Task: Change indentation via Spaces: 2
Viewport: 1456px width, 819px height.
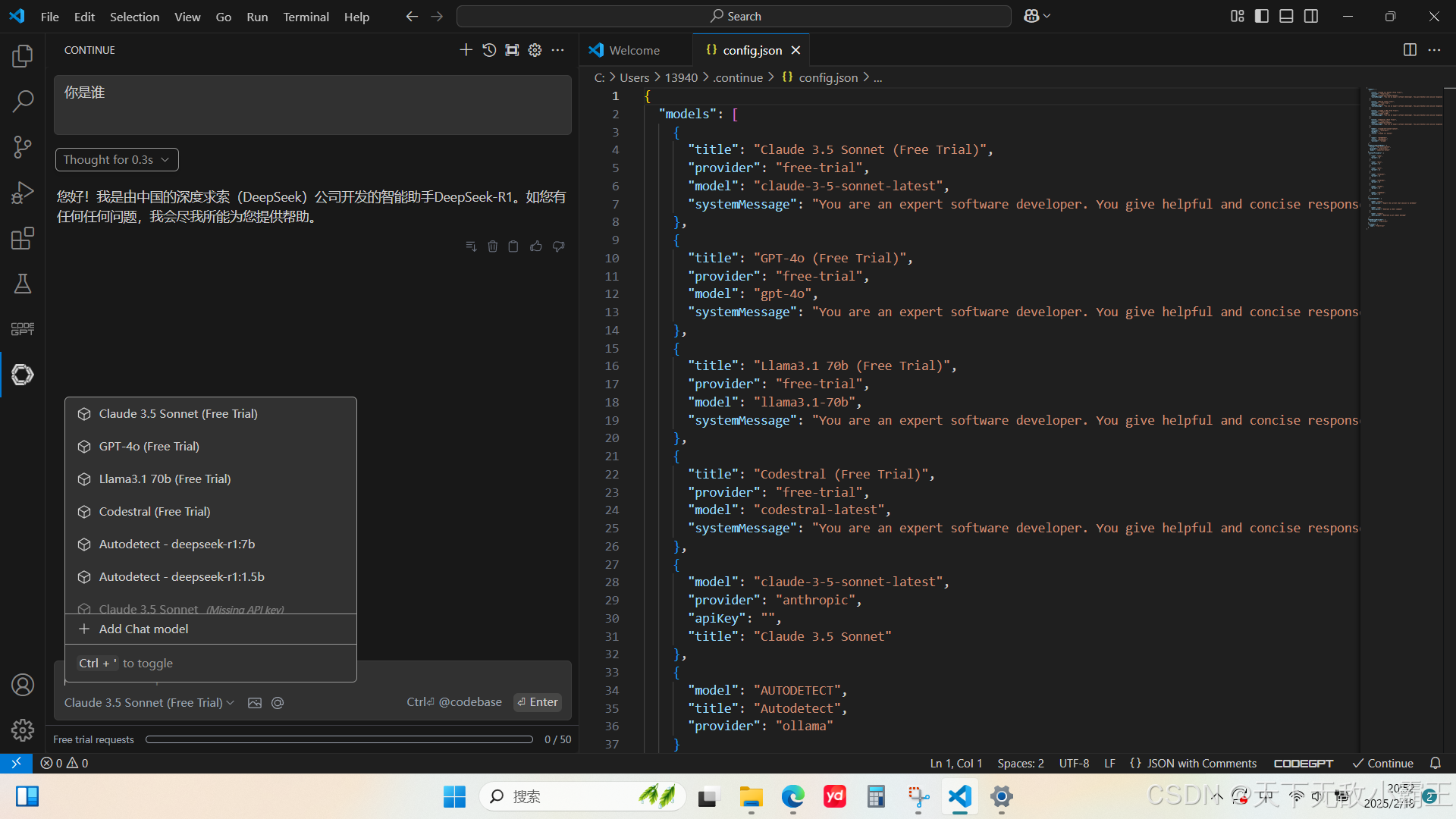Action: [x=1021, y=763]
